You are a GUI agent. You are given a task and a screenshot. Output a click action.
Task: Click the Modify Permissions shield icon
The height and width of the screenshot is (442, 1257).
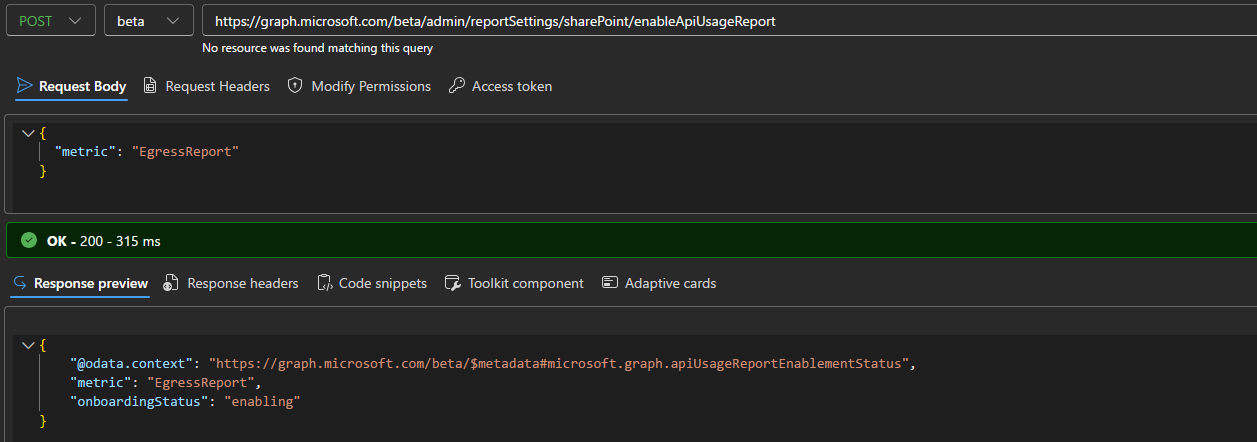pyautogui.click(x=295, y=86)
